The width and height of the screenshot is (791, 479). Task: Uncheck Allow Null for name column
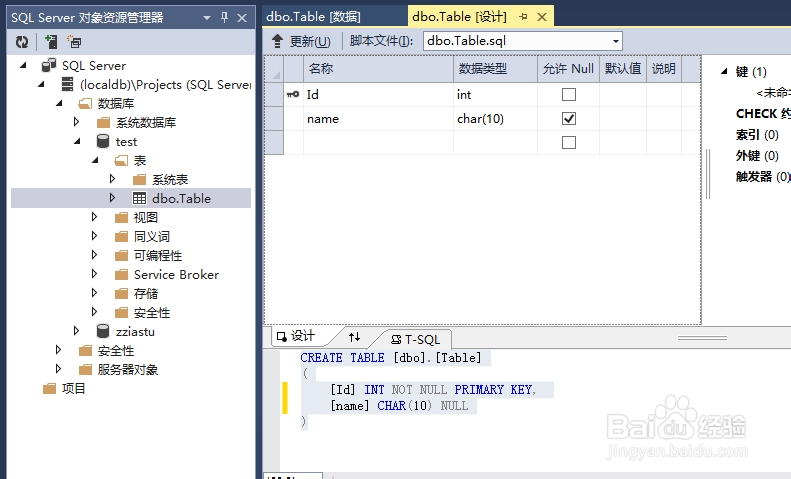coord(569,118)
